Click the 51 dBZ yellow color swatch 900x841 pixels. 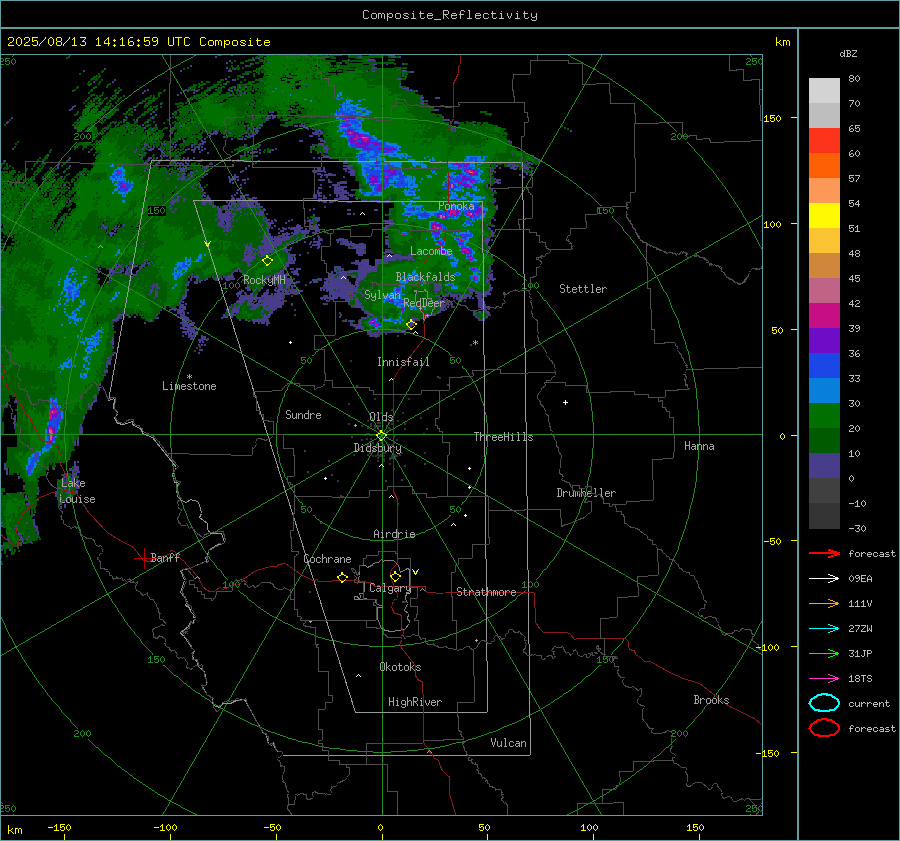tap(824, 215)
